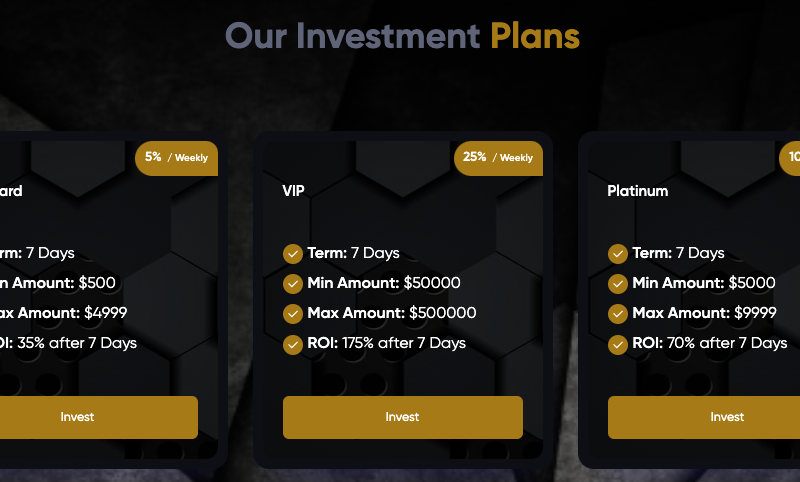Click VIP ROI 175% after 7 Days text
This screenshot has height=482, width=800.
point(386,344)
